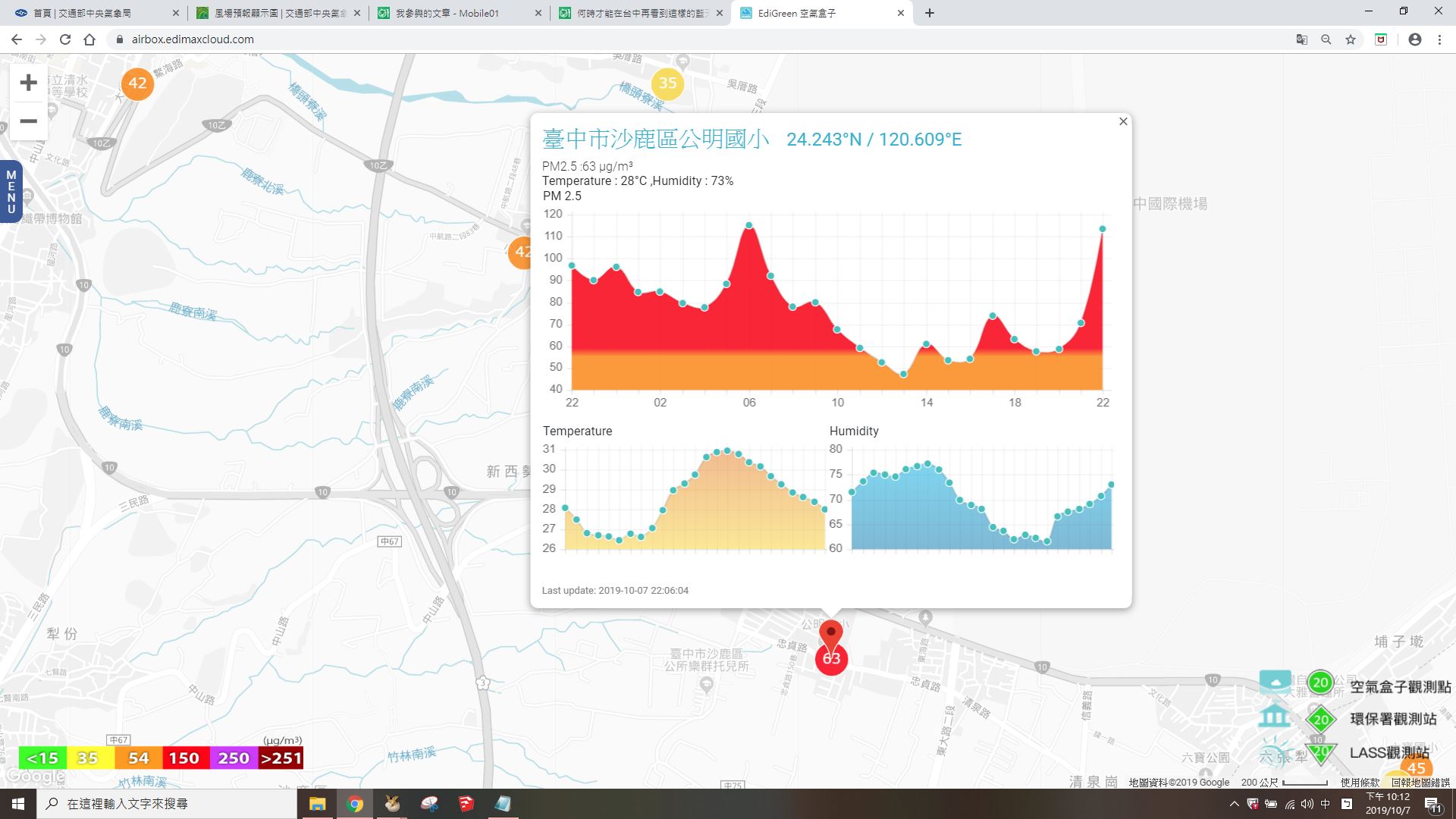
Task: Click the <15 green legend swatch
Action: (42, 758)
